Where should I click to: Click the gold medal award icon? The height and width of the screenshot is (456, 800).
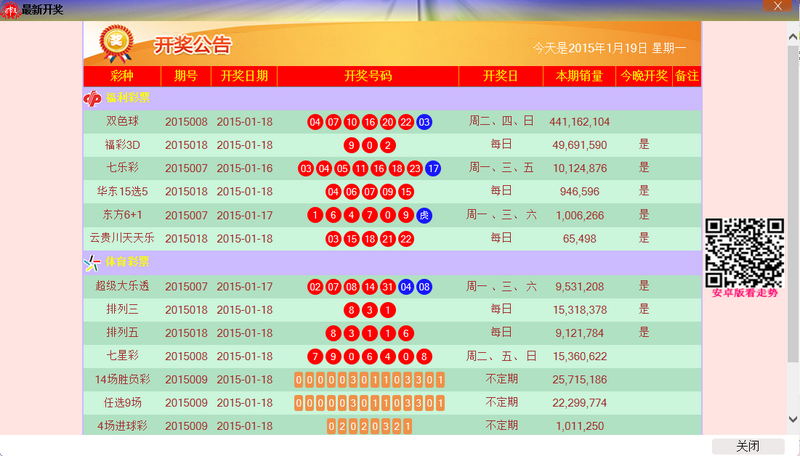click(x=117, y=43)
